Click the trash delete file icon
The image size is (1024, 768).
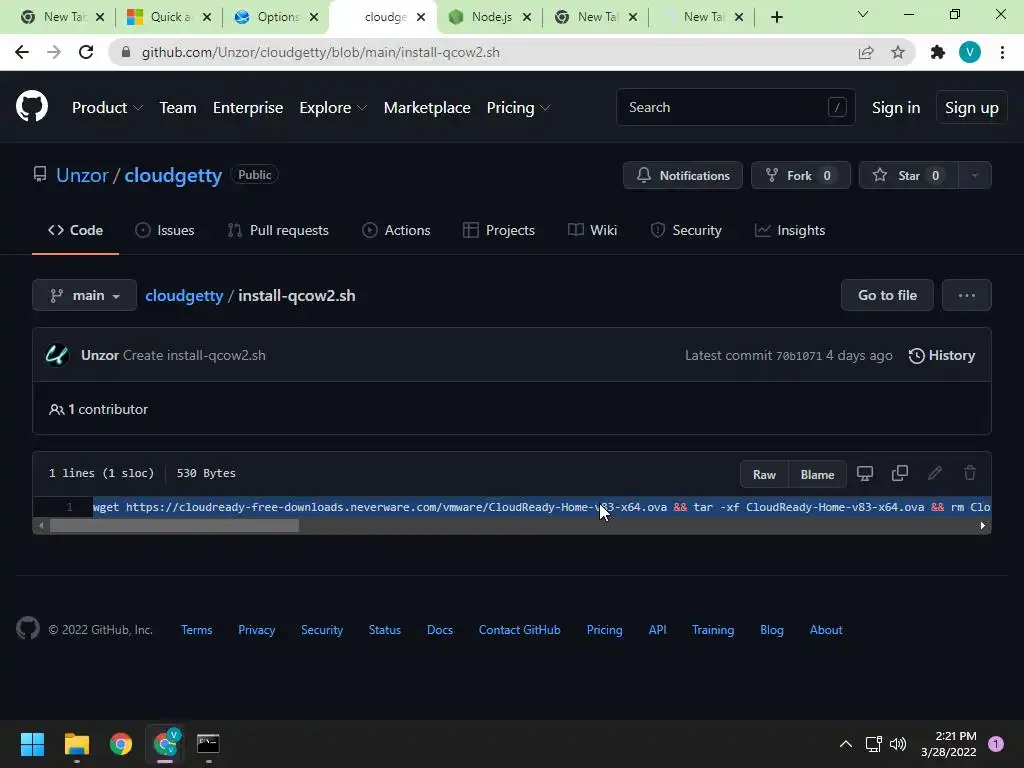970,473
